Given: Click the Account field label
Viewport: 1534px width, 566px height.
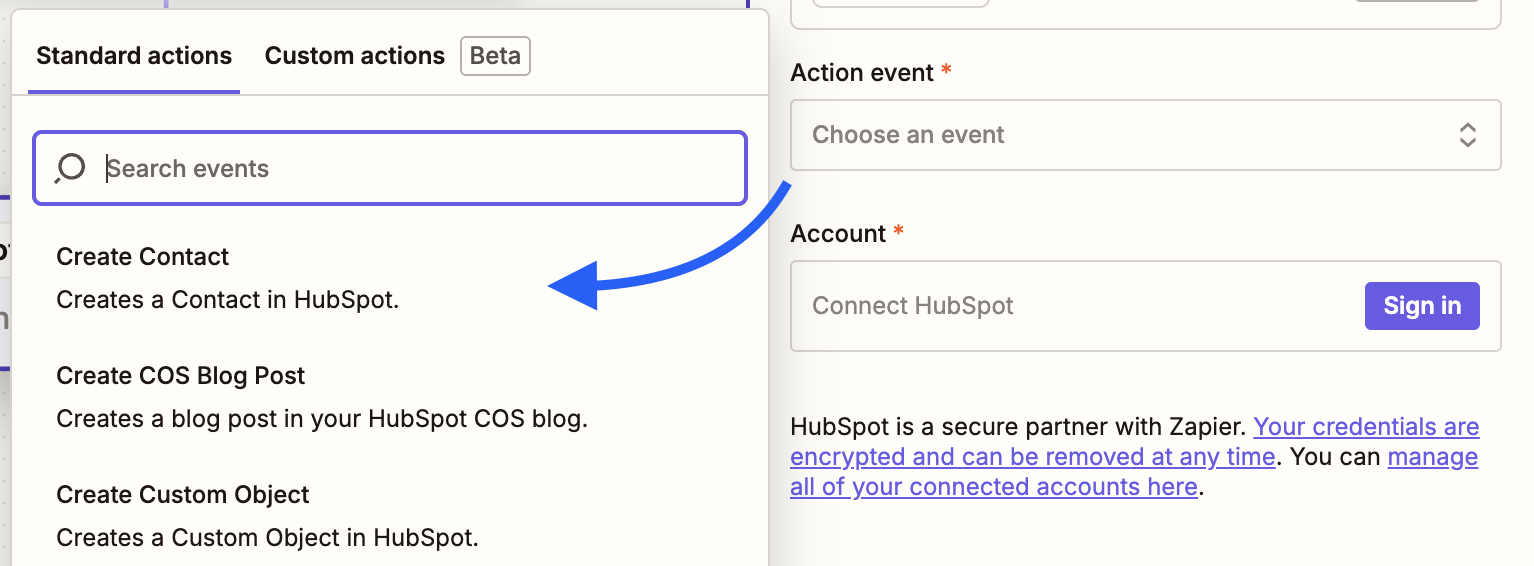Looking at the screenshot, I should click(838, 234).
